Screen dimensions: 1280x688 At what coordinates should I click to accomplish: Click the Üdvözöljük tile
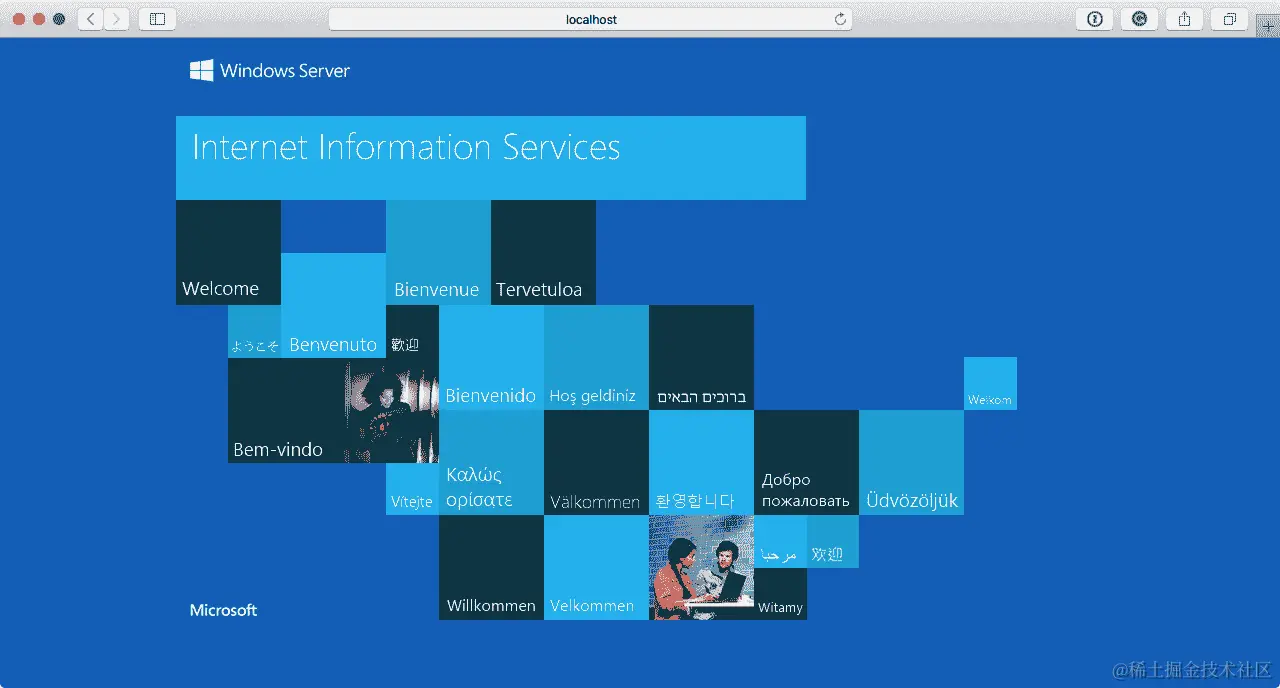click(x=911, y=462)
